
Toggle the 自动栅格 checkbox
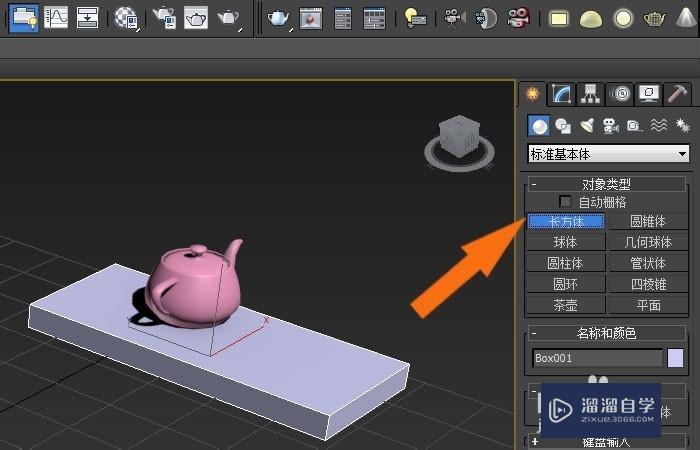pyautogui.click(x=565, y=202)
